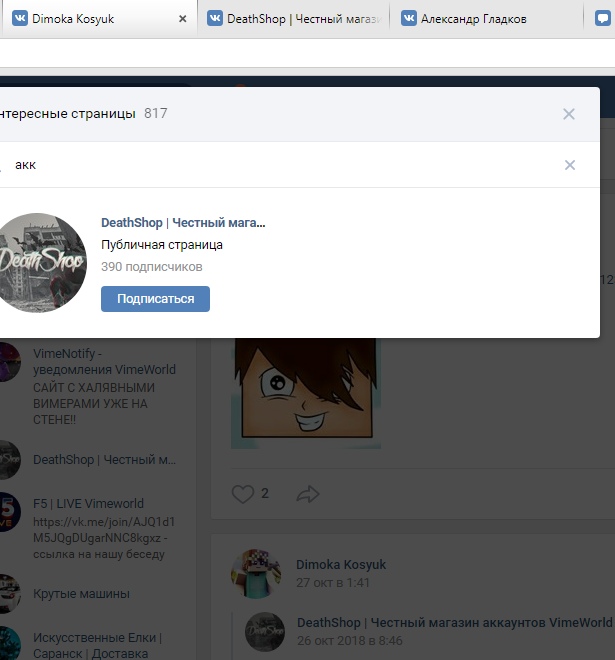Open F5 | LIVE Vimeworld sidebar link

tap(88, 504)
